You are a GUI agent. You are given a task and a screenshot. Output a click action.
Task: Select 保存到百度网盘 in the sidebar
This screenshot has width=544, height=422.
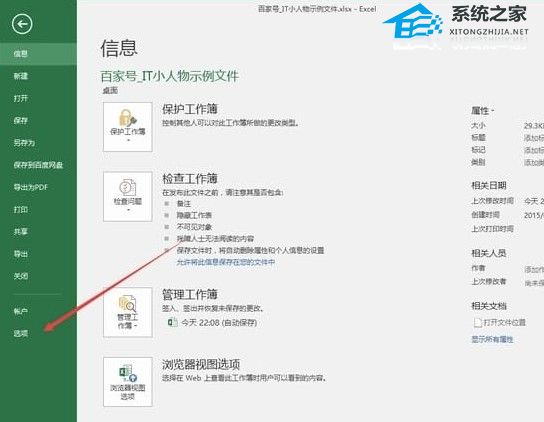[x=38, y=165]
